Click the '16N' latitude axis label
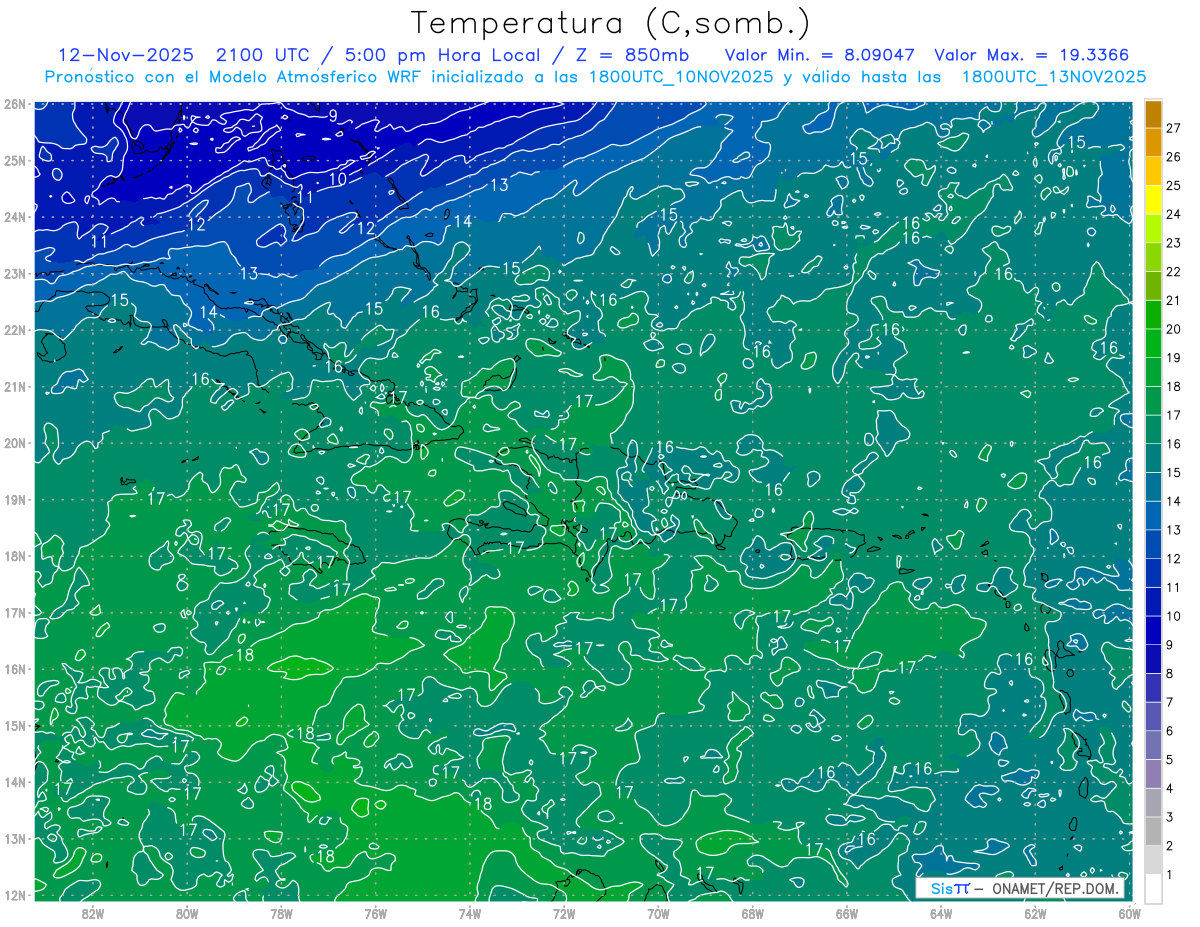The width and height of the screenshot is (1200, 927). click(15, 669)
